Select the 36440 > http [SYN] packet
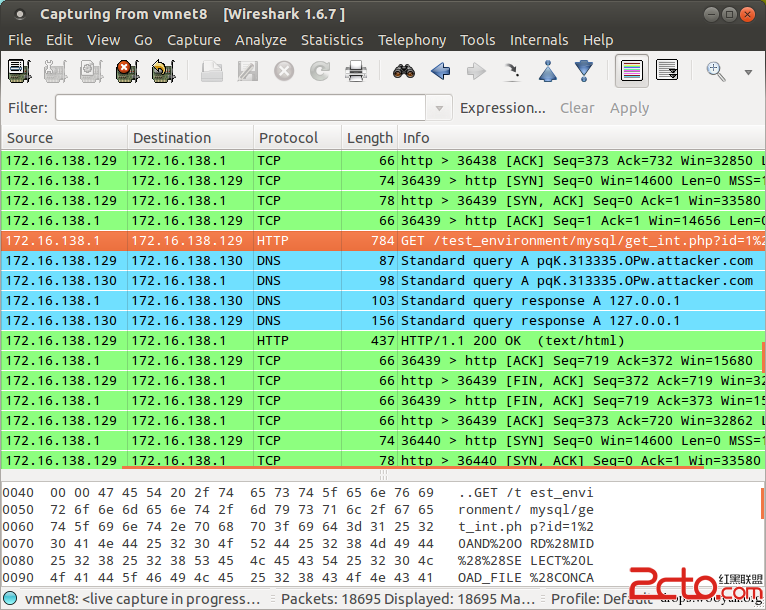The width and height of the screenshot is (766, 610). (383, 441)
